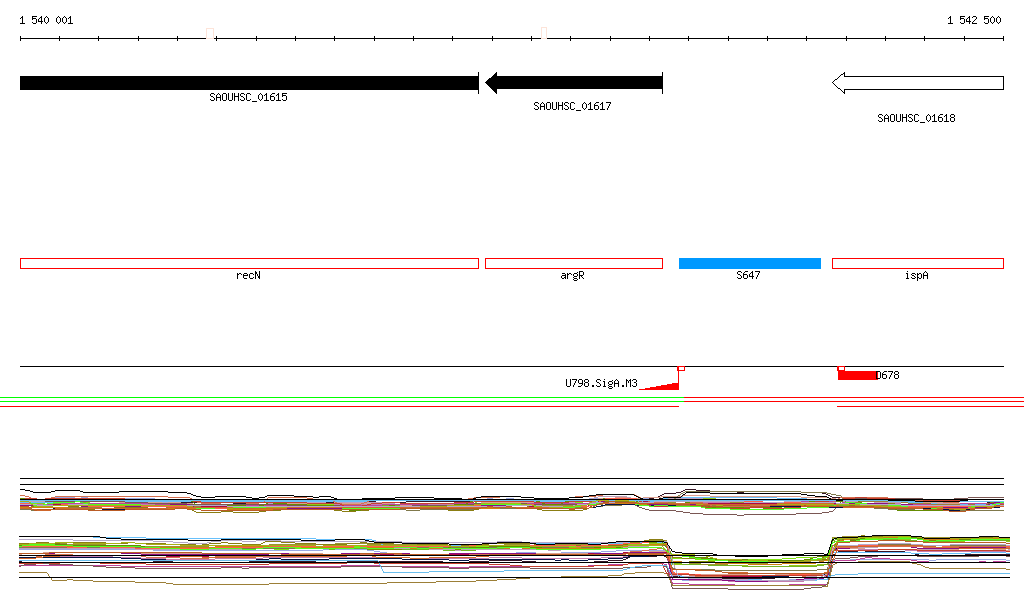This screenshot has height=611, width=1024.
Task: Click the solid red D678 bar
Action: (x=856, y=375)
